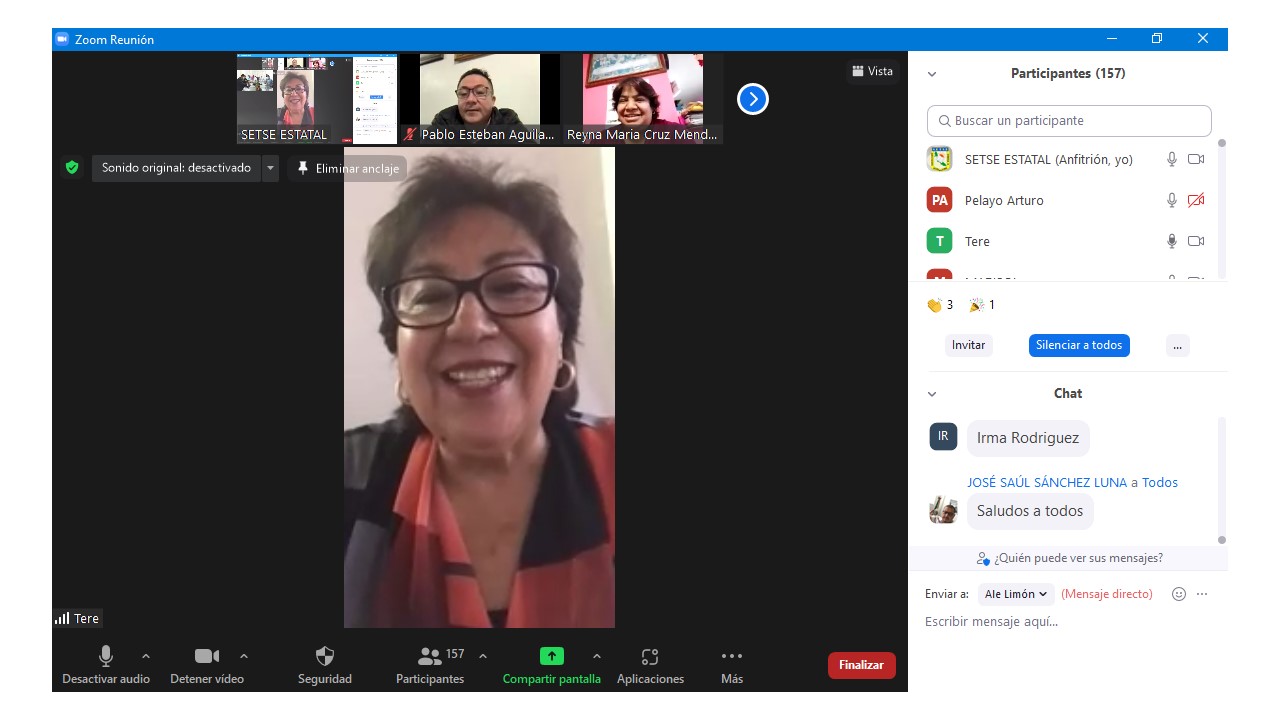Expand the Sonido original dropdown arrow
This screenshot has height=720, width=1280.
(270, 168)
